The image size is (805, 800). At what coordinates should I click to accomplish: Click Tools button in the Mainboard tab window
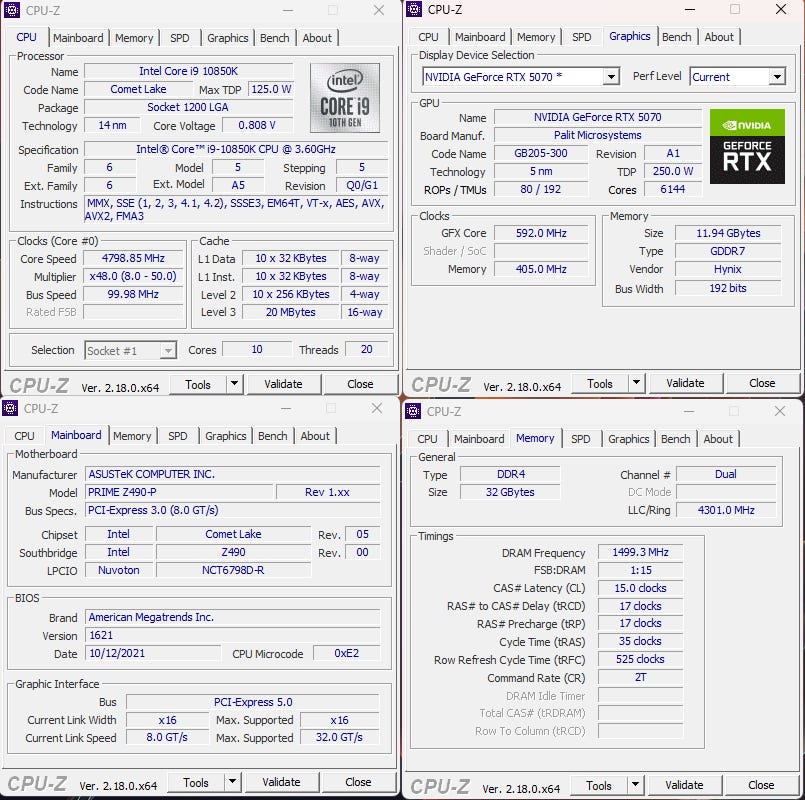(196, 782)
